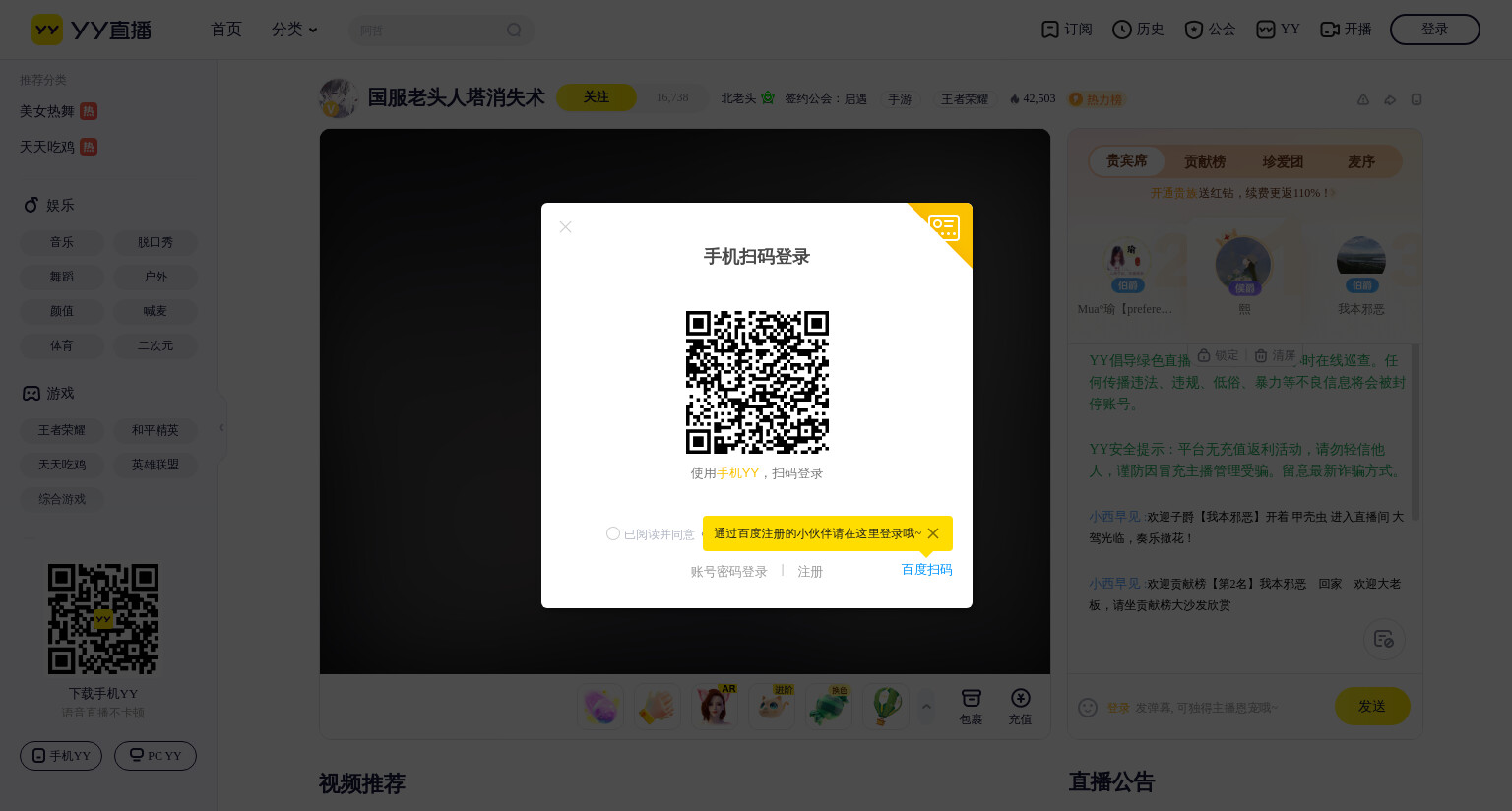Click the 注册 register link
This screenshot has height=811, width=1512.
[810, 572]
